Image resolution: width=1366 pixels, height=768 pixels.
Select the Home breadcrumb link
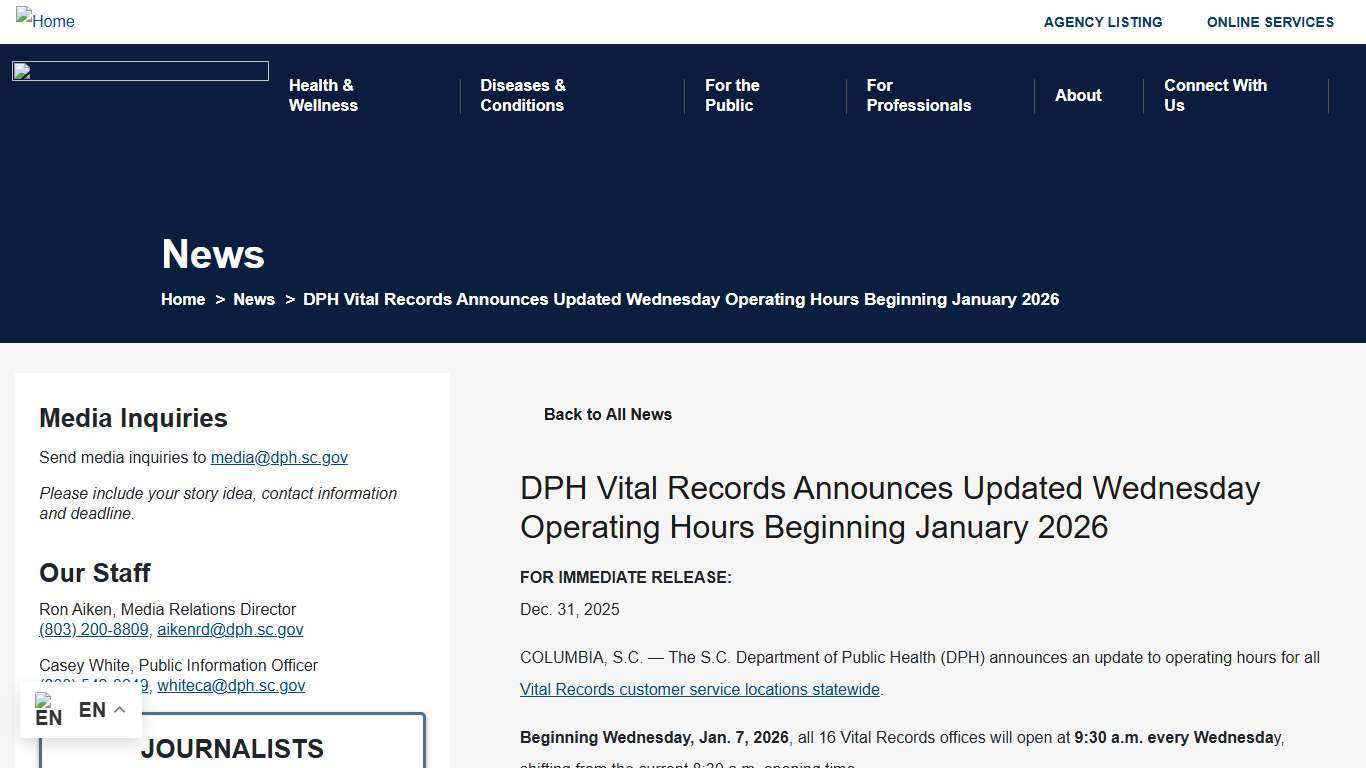[x=183, y=299]
